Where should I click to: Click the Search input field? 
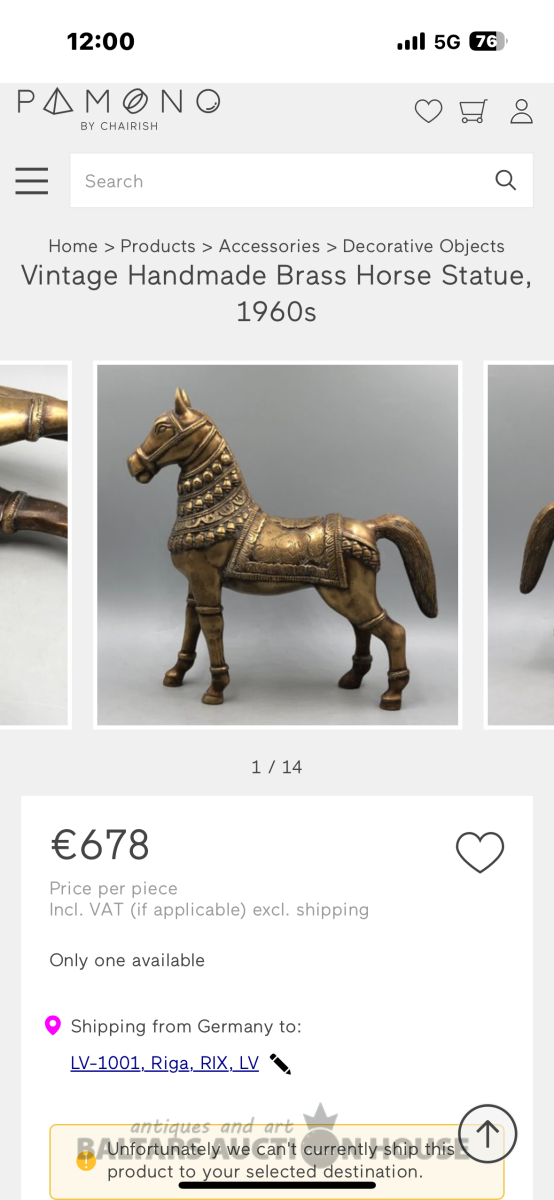pyautogui.click(x=302, y=181)
